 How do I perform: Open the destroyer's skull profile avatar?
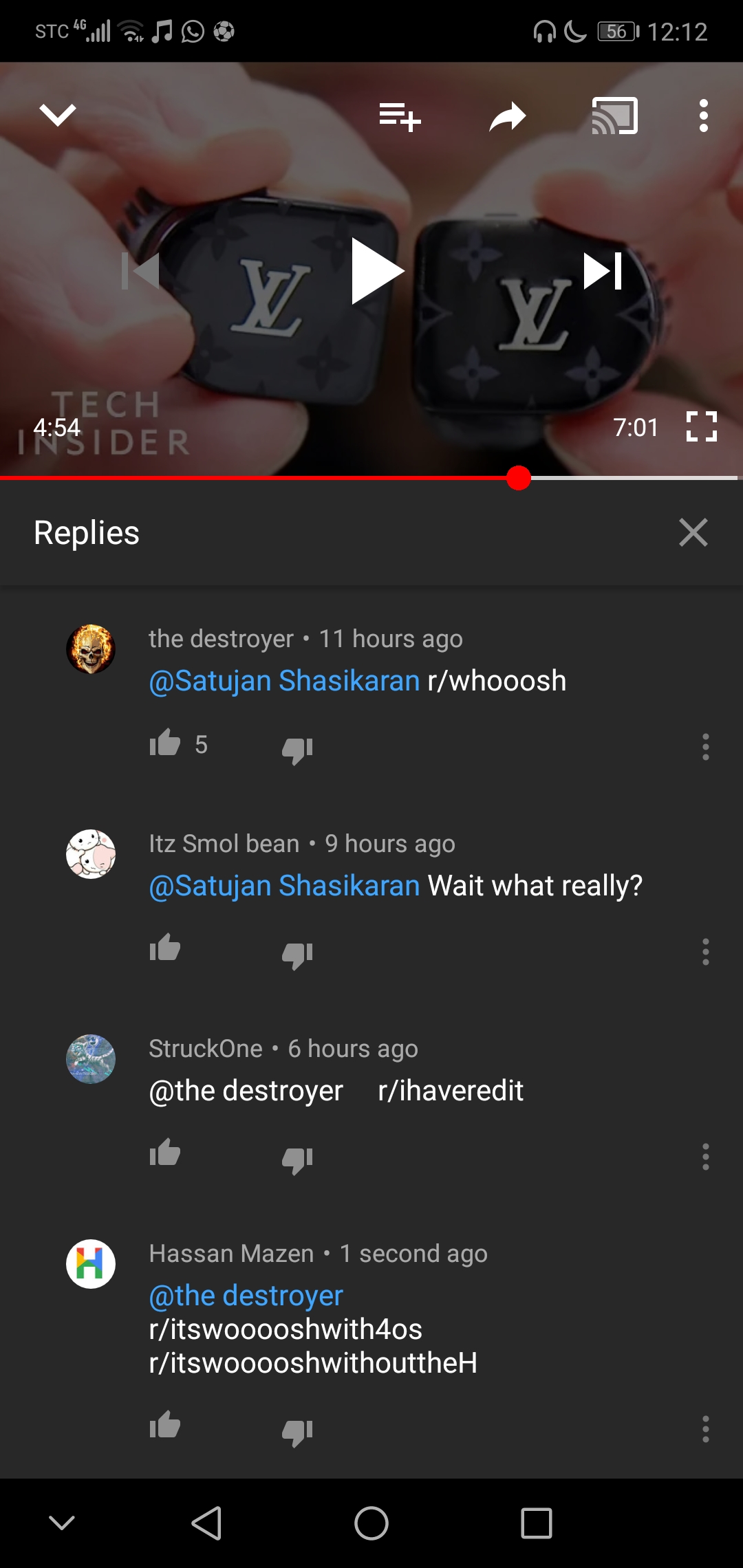pyautogui.click(x=91, y=649)
